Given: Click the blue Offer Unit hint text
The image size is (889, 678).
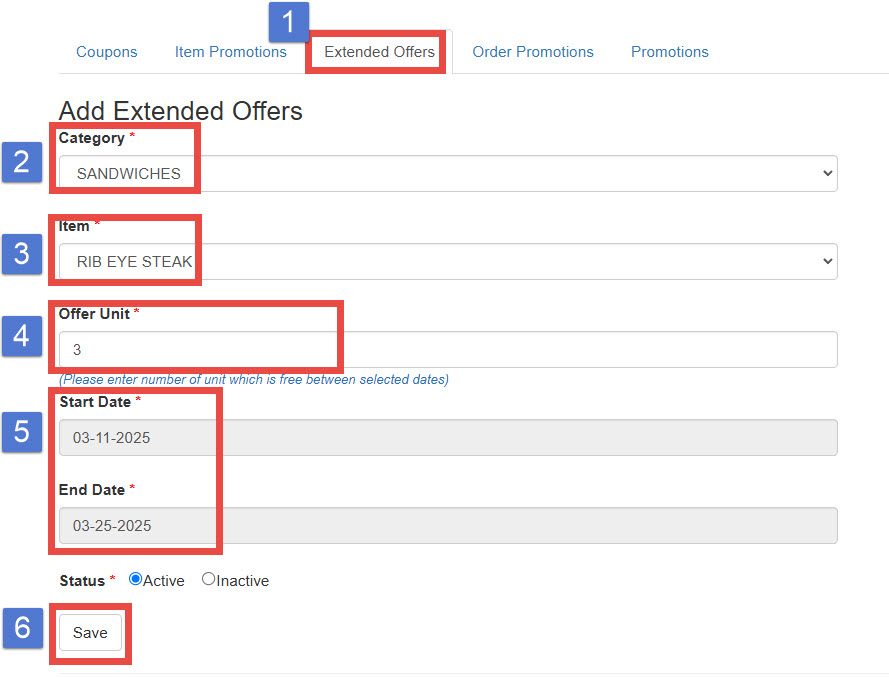Looking at the screenshot, I should [x=254, y=380].
